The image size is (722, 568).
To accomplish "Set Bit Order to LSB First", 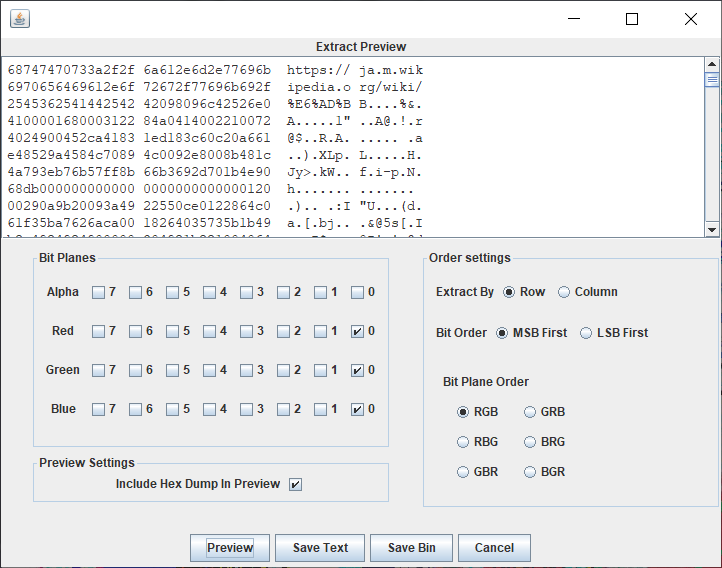I will [x=586, y=333].
